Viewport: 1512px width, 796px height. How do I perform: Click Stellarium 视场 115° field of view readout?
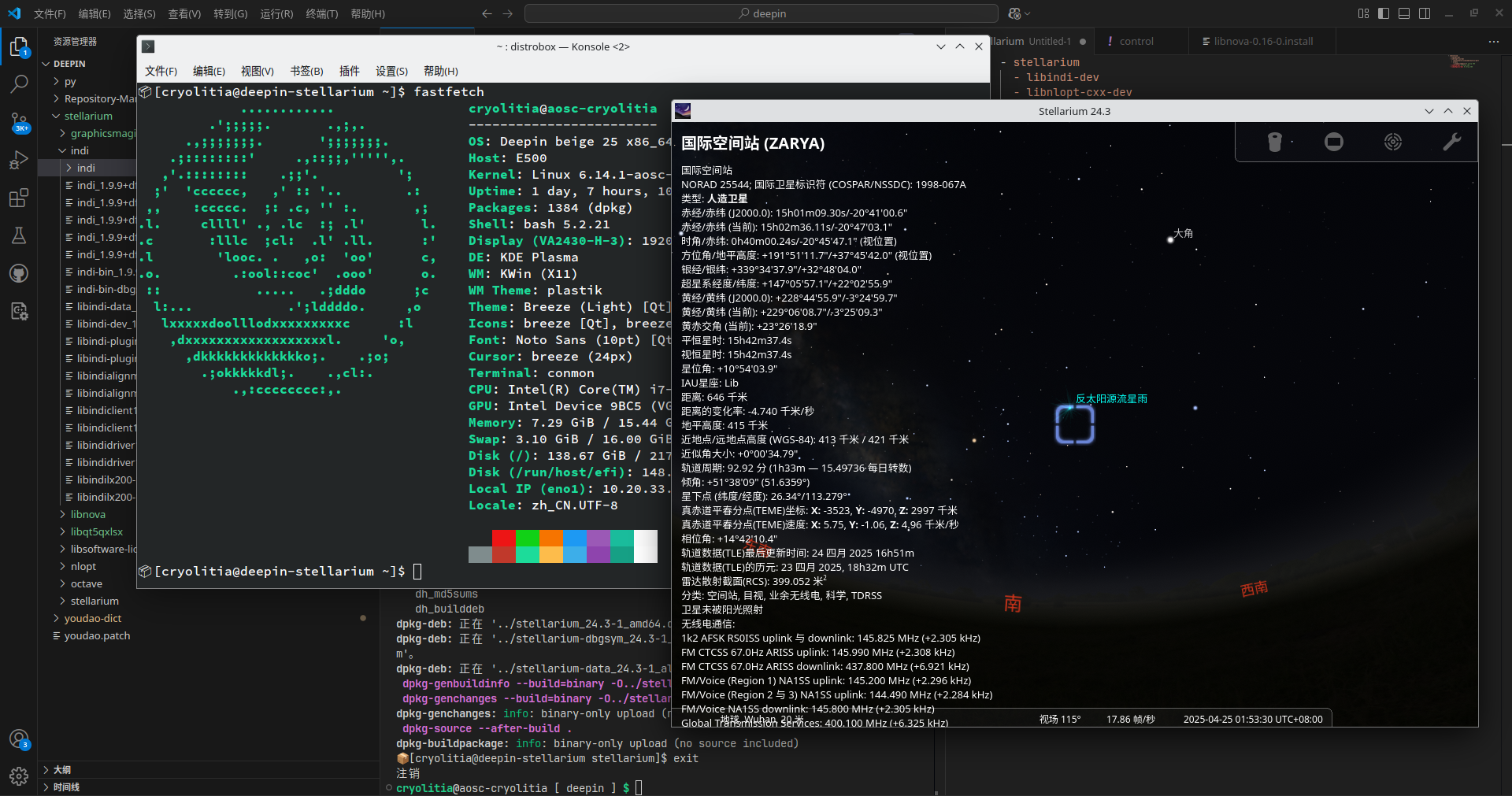click(1059, 719)
